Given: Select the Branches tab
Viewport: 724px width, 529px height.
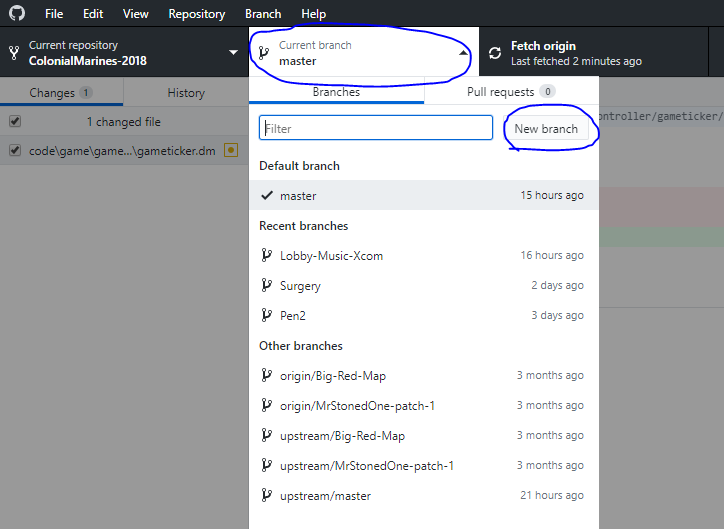Looking at the screenshot, I should coord(336,91).
